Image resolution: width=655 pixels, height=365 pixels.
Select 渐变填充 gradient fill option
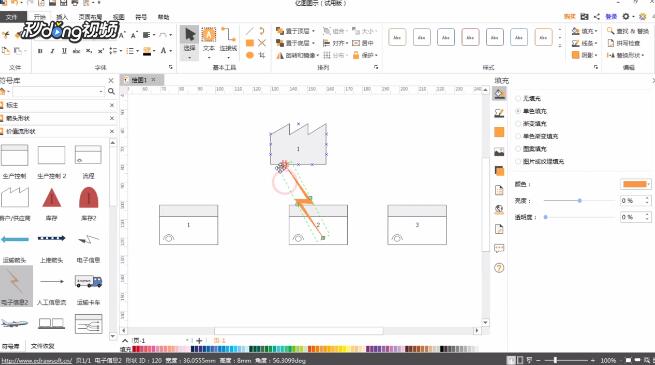531,124
